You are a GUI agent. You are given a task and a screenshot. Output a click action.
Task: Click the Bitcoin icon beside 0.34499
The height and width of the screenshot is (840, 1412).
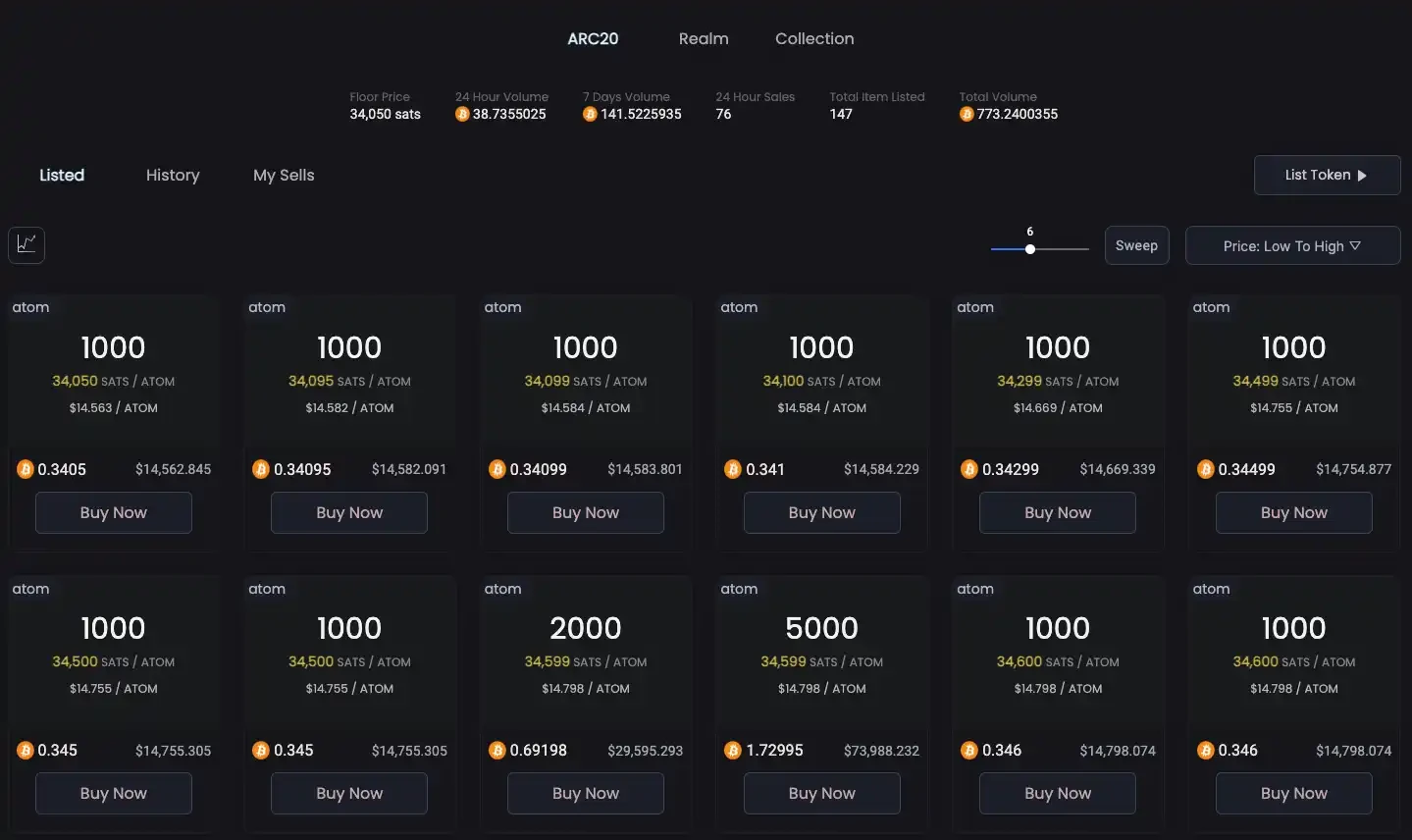1205,469
